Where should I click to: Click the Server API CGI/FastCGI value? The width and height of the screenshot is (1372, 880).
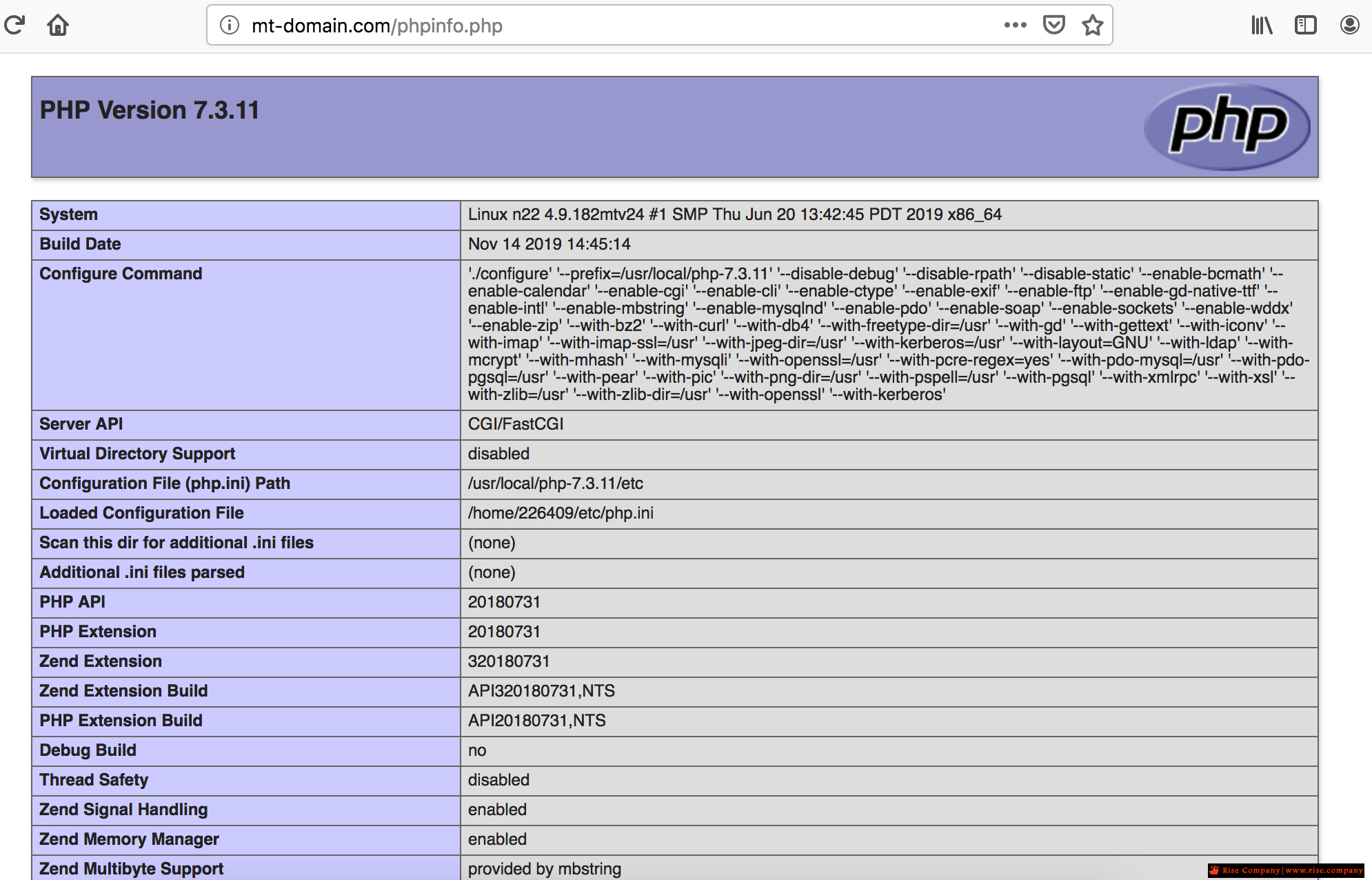pyautogui.click(x=516, y=424)
